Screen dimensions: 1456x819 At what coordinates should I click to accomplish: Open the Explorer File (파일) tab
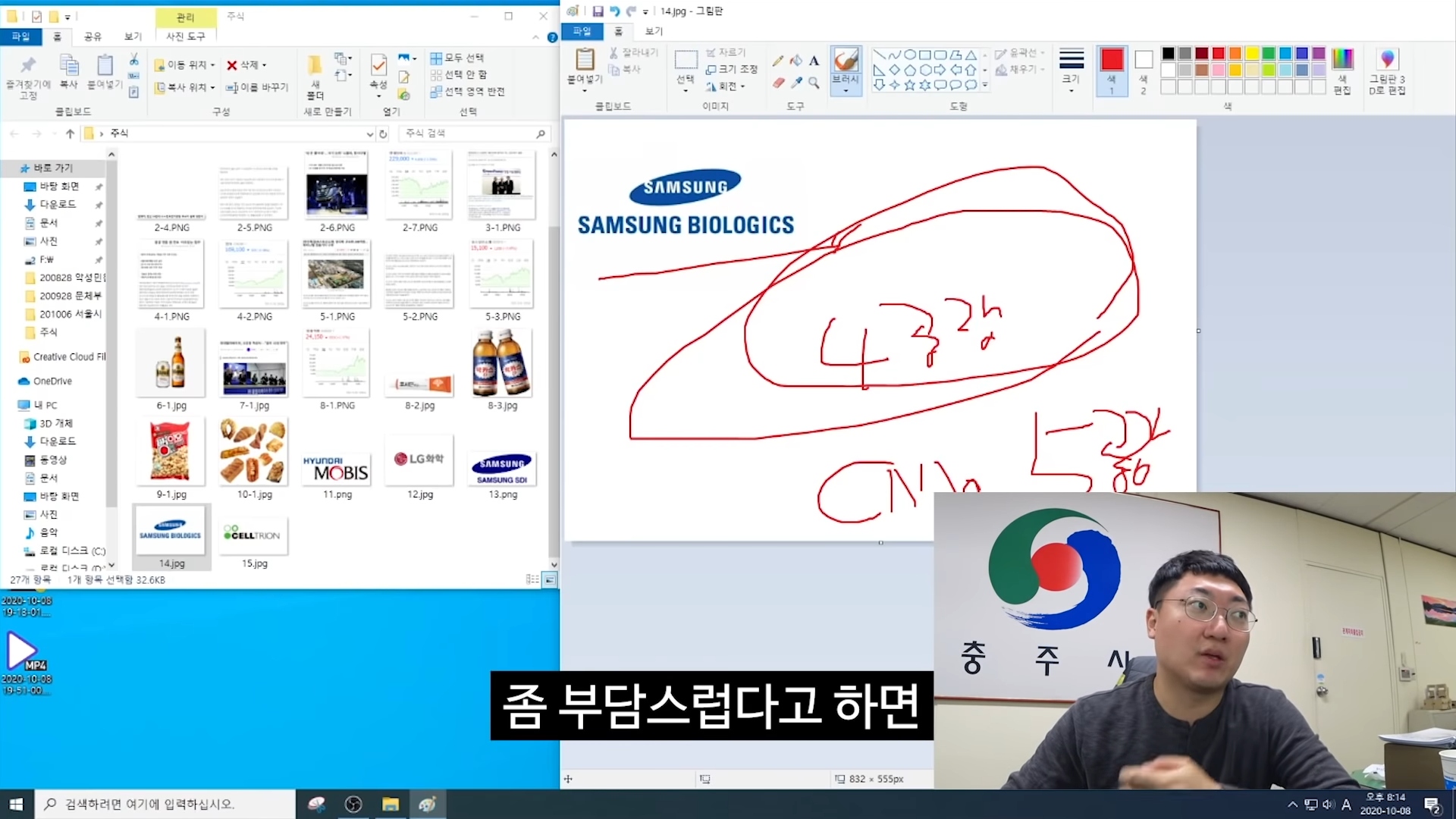20,36
